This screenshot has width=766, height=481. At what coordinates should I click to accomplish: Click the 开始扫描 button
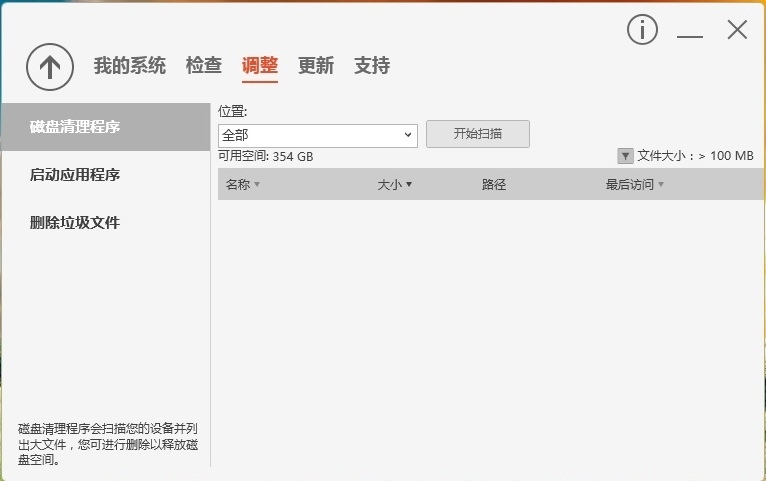point(478,134)
